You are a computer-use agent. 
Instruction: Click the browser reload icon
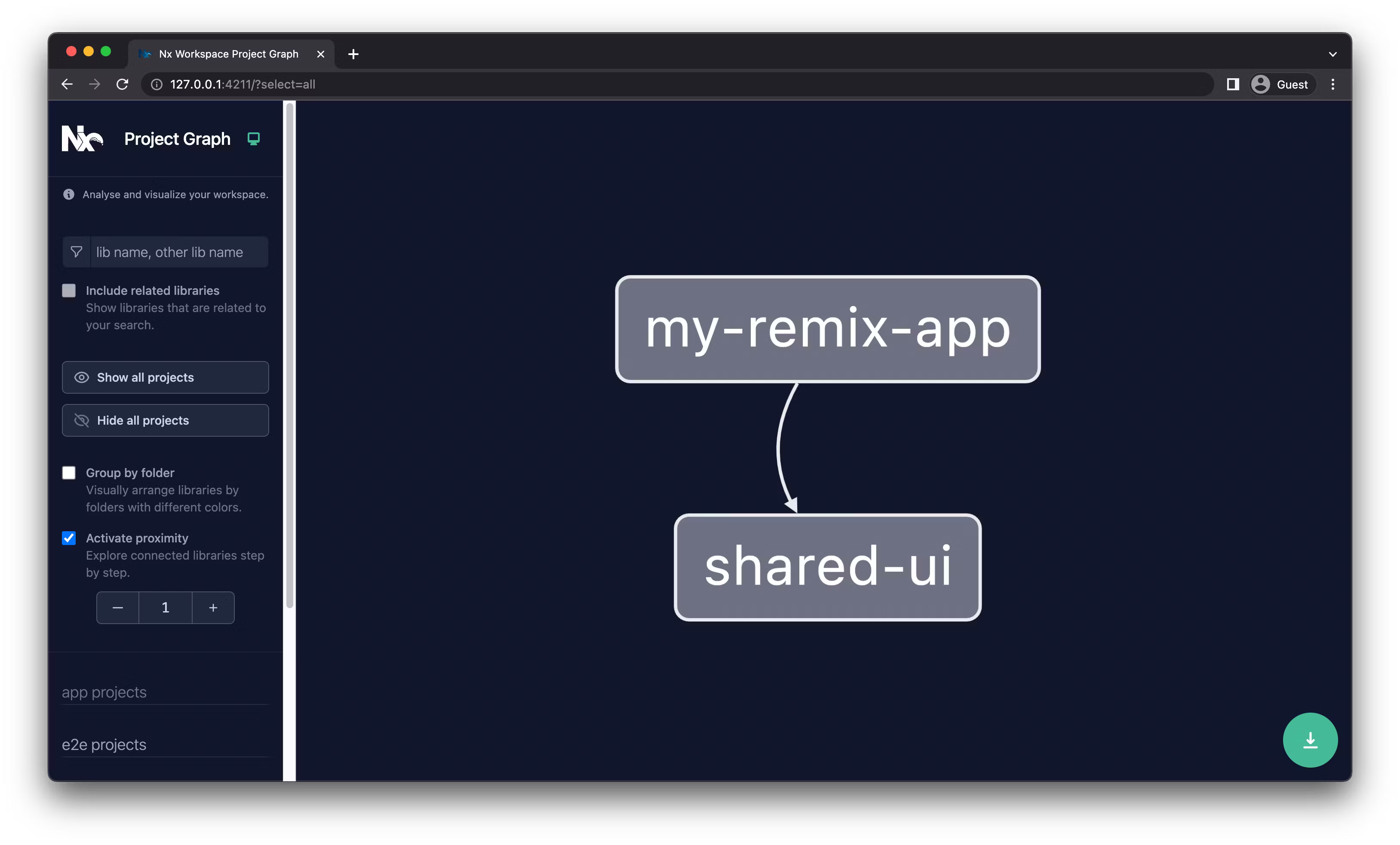coord(122,84)
